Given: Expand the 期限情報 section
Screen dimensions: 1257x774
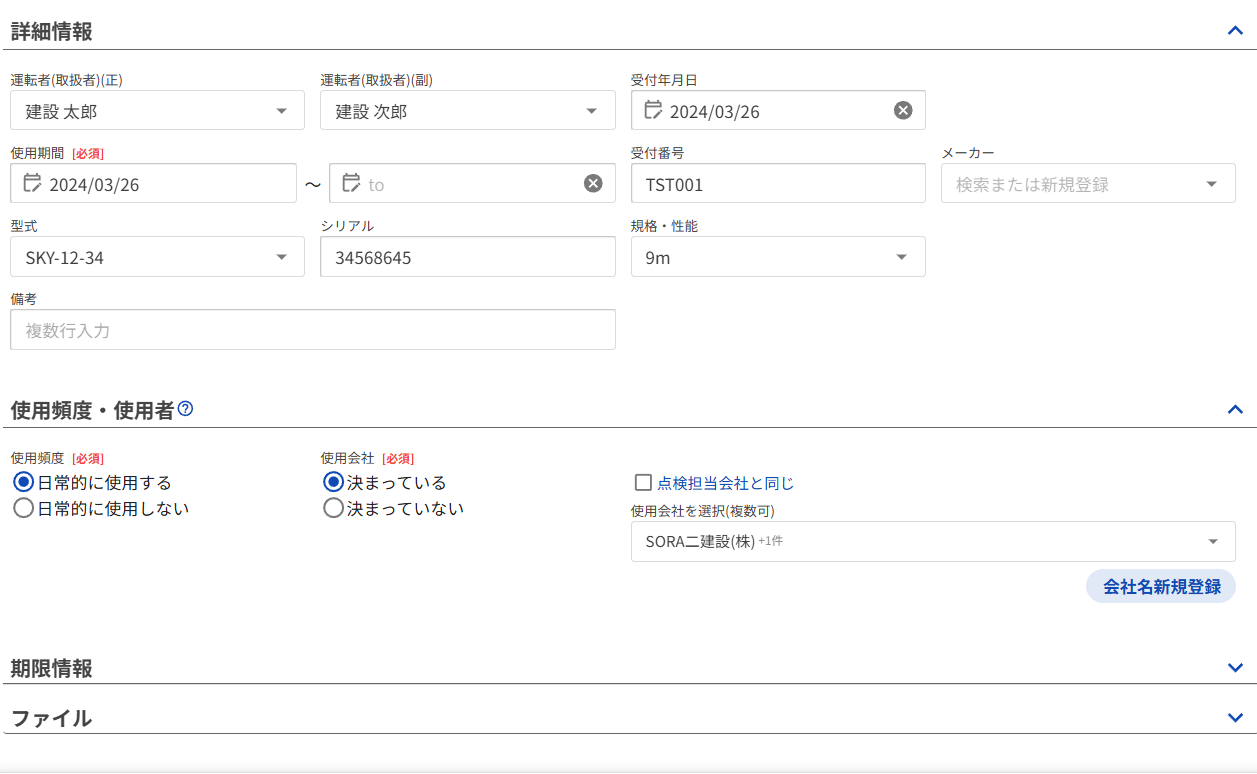Looking at the screenshot, I should tap(1235, 668).
